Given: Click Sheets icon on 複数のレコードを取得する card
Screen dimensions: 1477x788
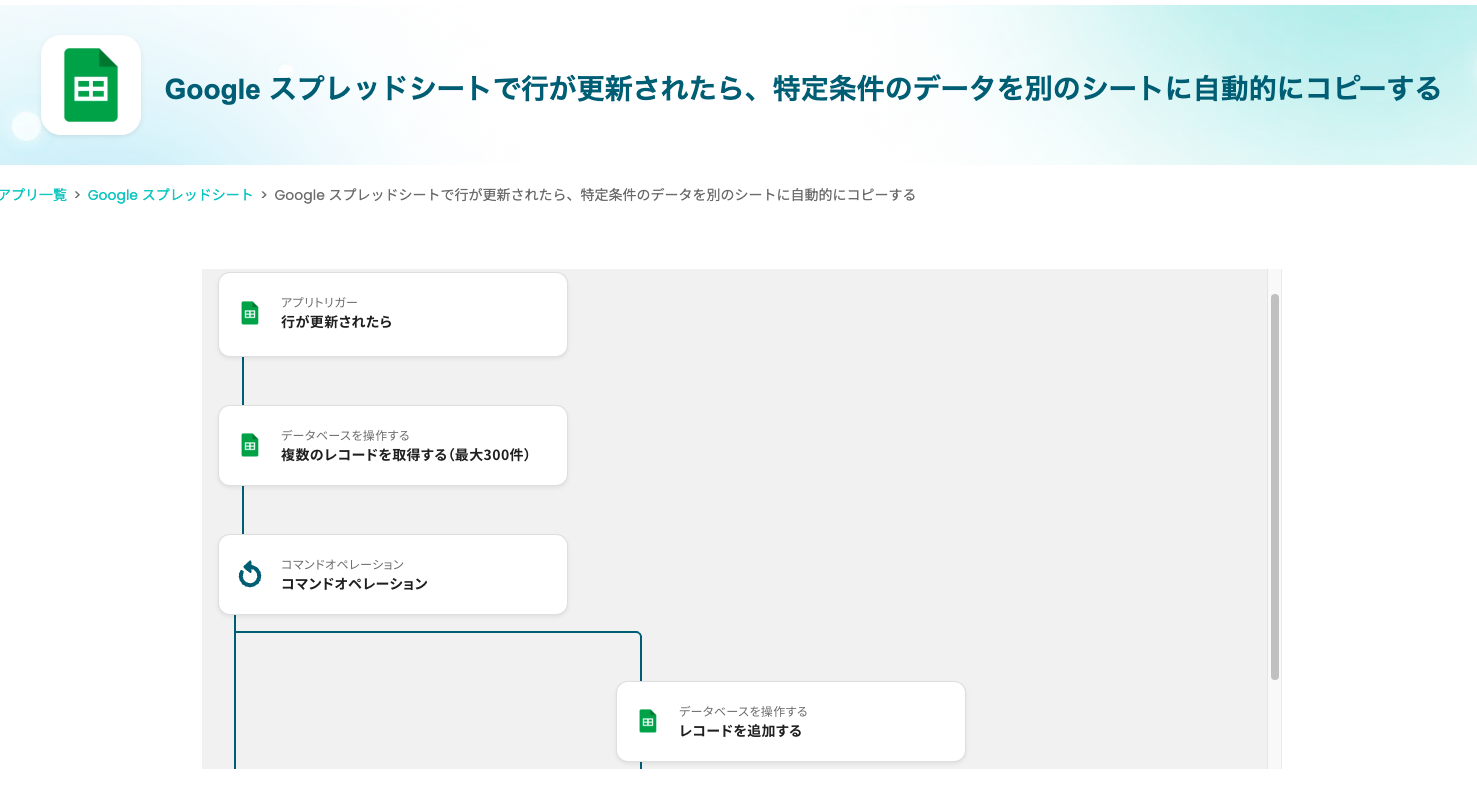Looking at the screenshot, I should pyautogui.click(x=250, y=445).
